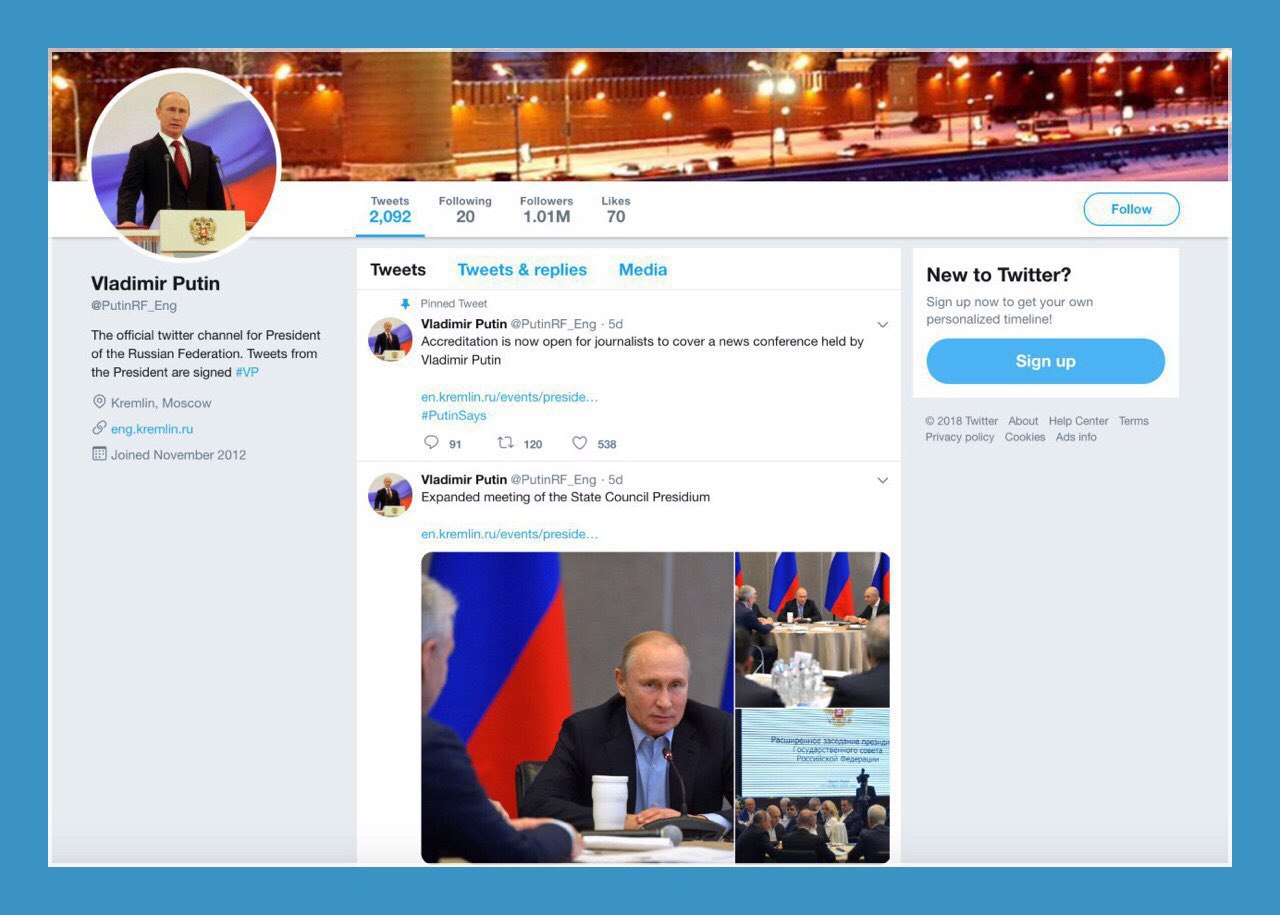Image resolution: width=1280 pixels, height=915 pixels.
Task: Click the pushpin icon beside Pinned Tweet
Action: (405, 303)
